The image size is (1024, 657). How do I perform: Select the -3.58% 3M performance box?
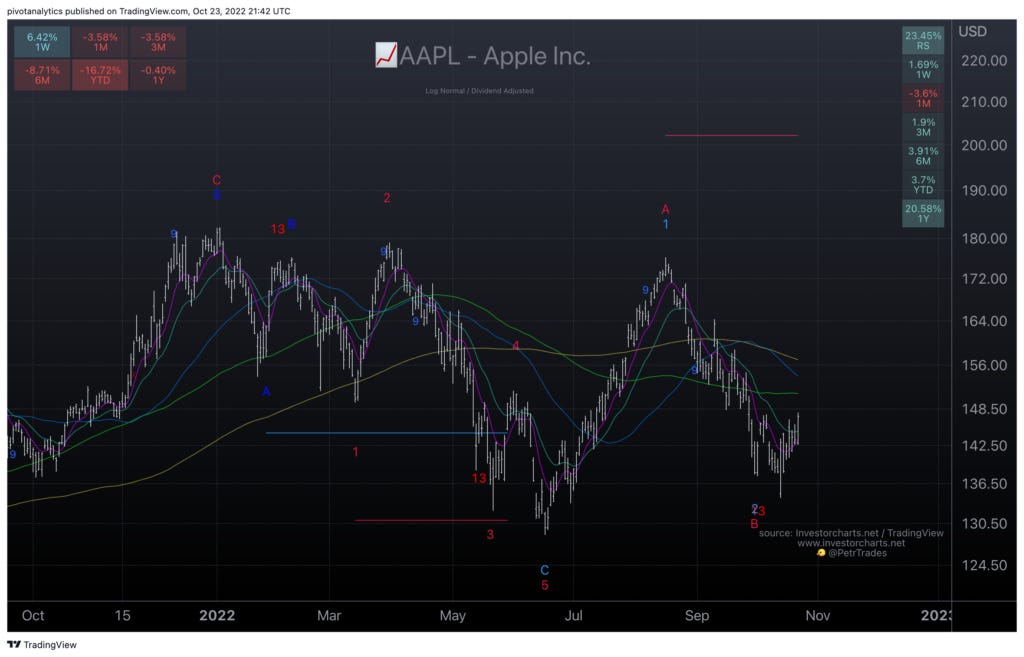(x=158, y=42)
